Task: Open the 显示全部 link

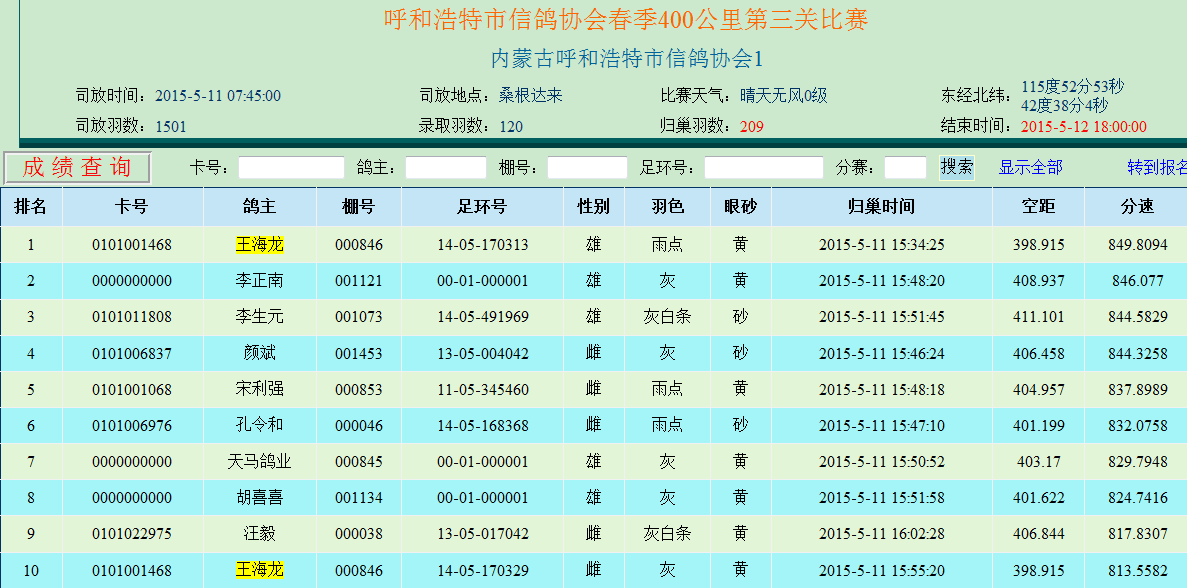Action: (x=1030, y=167)
